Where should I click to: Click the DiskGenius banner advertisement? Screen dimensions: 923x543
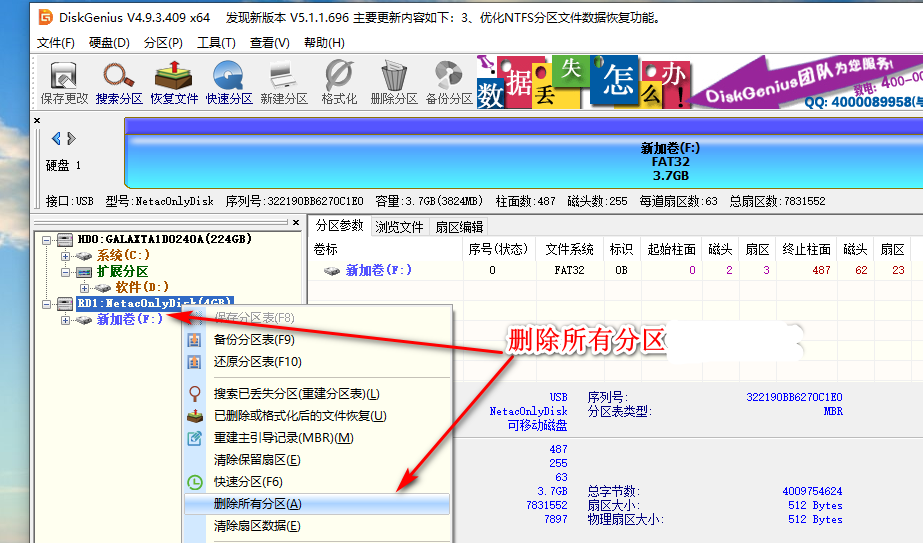click(700, 82)
